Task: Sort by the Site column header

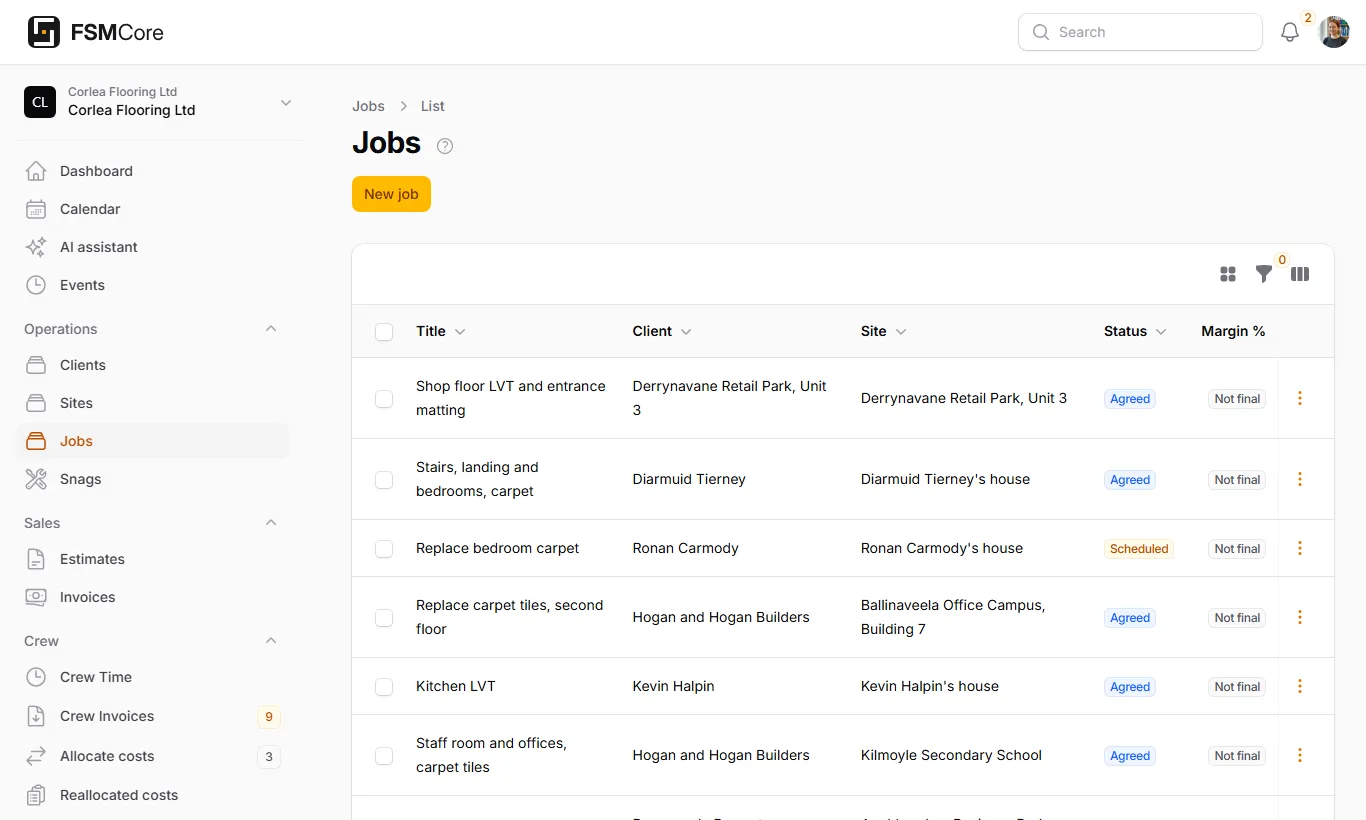Action: (x=884, y=331)
